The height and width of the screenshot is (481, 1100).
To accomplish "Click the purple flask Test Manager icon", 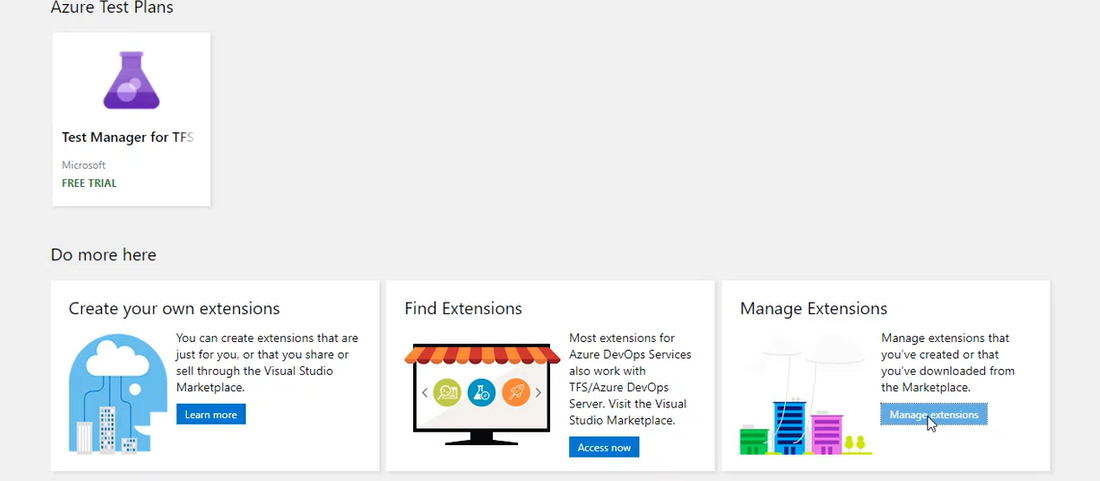I will pos(131,80).
